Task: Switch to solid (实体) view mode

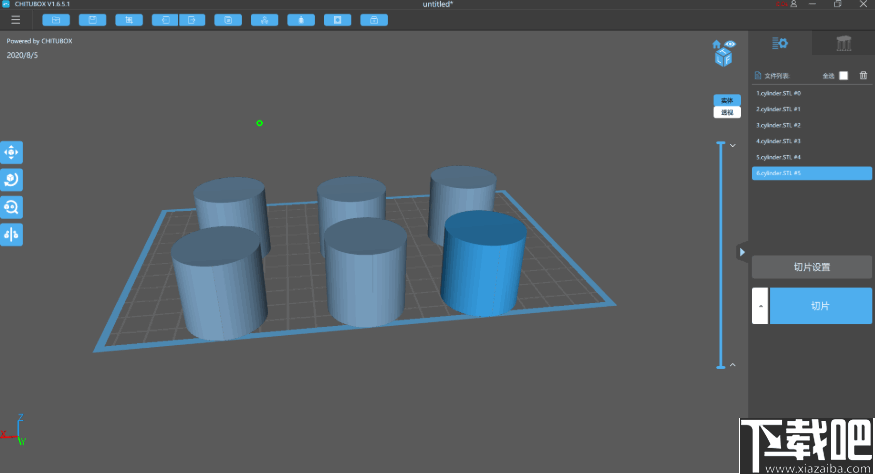Action: pos(727,100)
